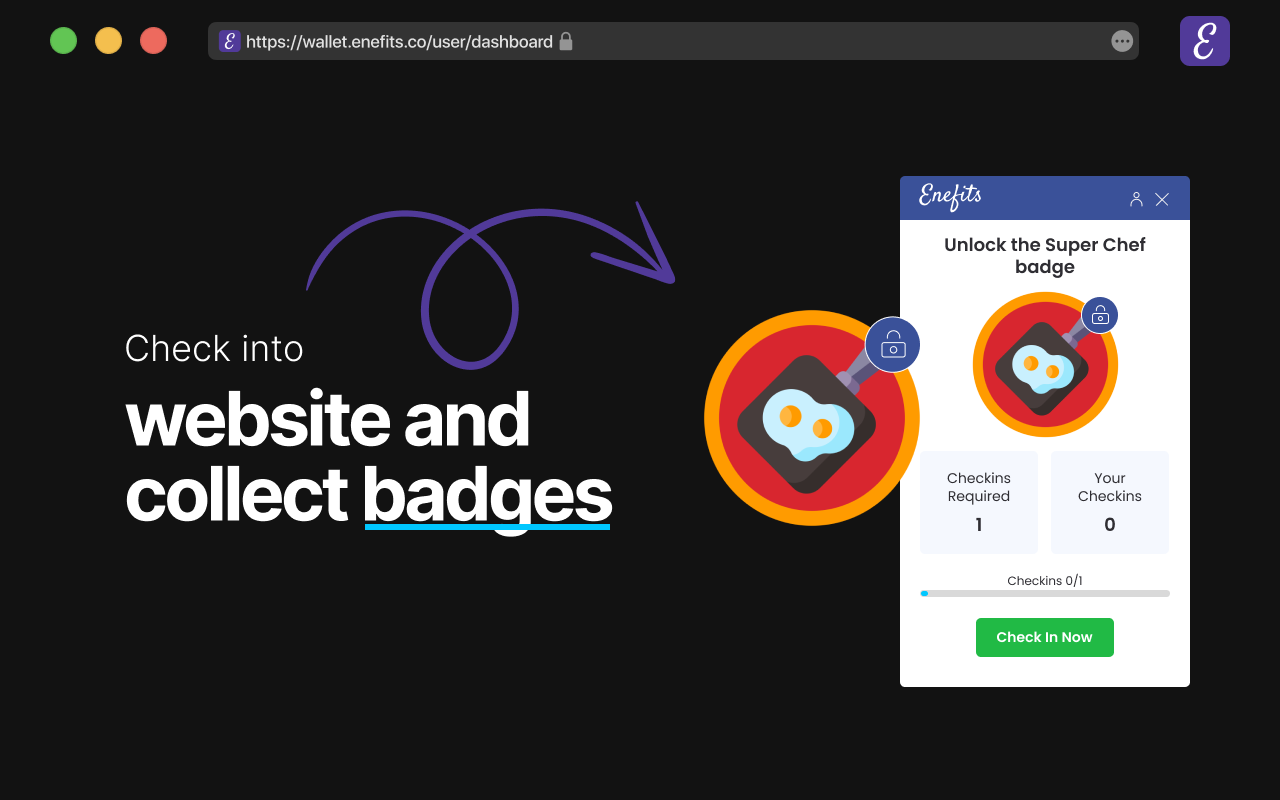Image resolution: width=1280 pixels, height=800 pixels.
Task: Click the green window control button
Action: click(63, 41)
